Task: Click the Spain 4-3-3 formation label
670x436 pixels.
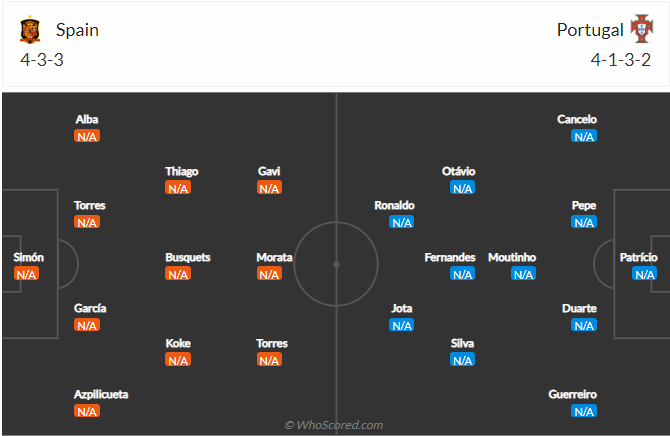Action: point(40,59)
